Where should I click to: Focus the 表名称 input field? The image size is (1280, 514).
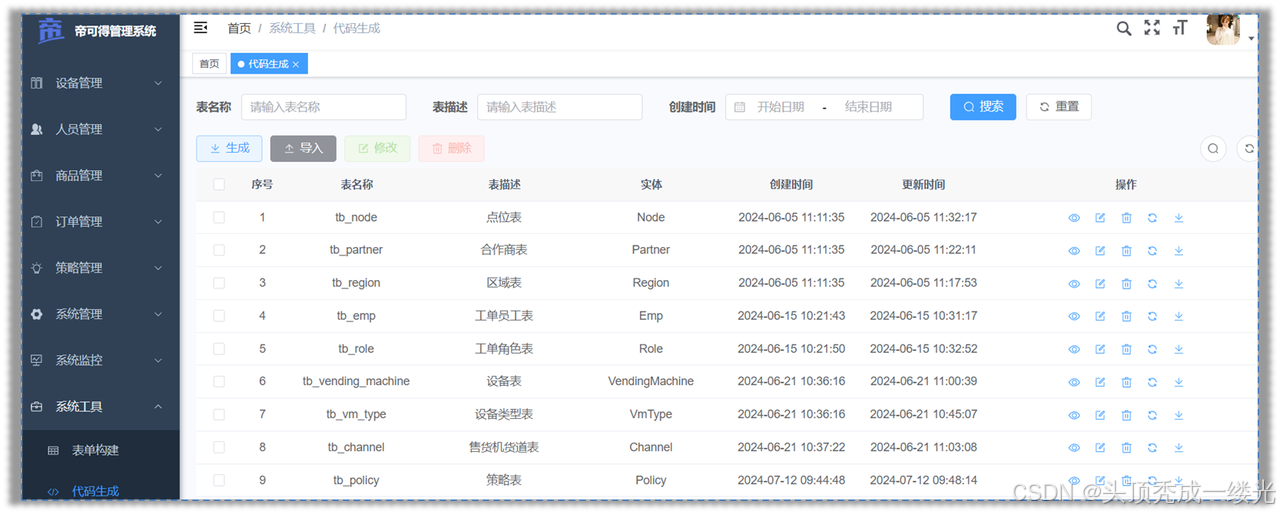[x=324, y=107]
